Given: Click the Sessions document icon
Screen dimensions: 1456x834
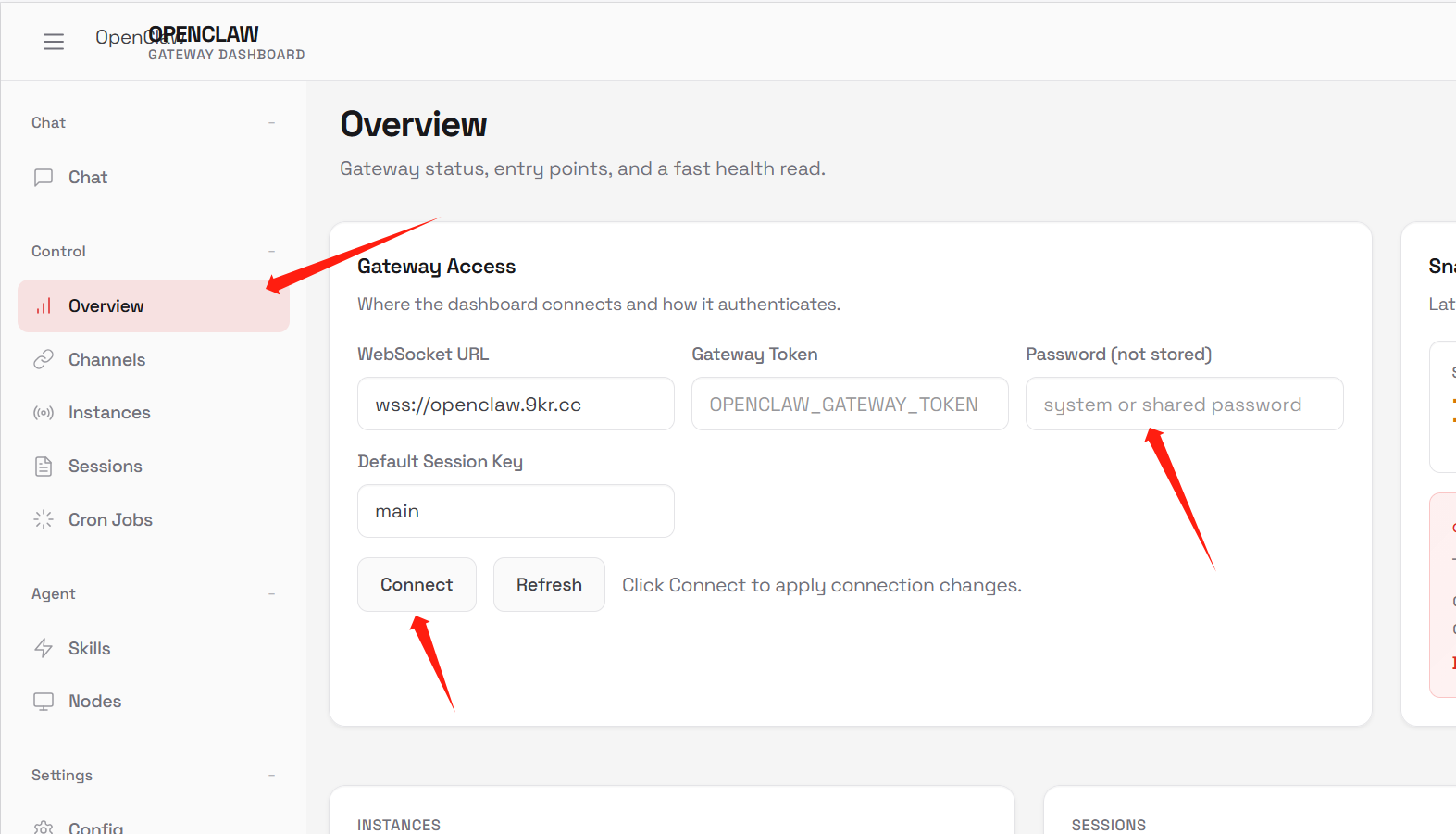Looking at the screenshot, I should pos(44,467).
